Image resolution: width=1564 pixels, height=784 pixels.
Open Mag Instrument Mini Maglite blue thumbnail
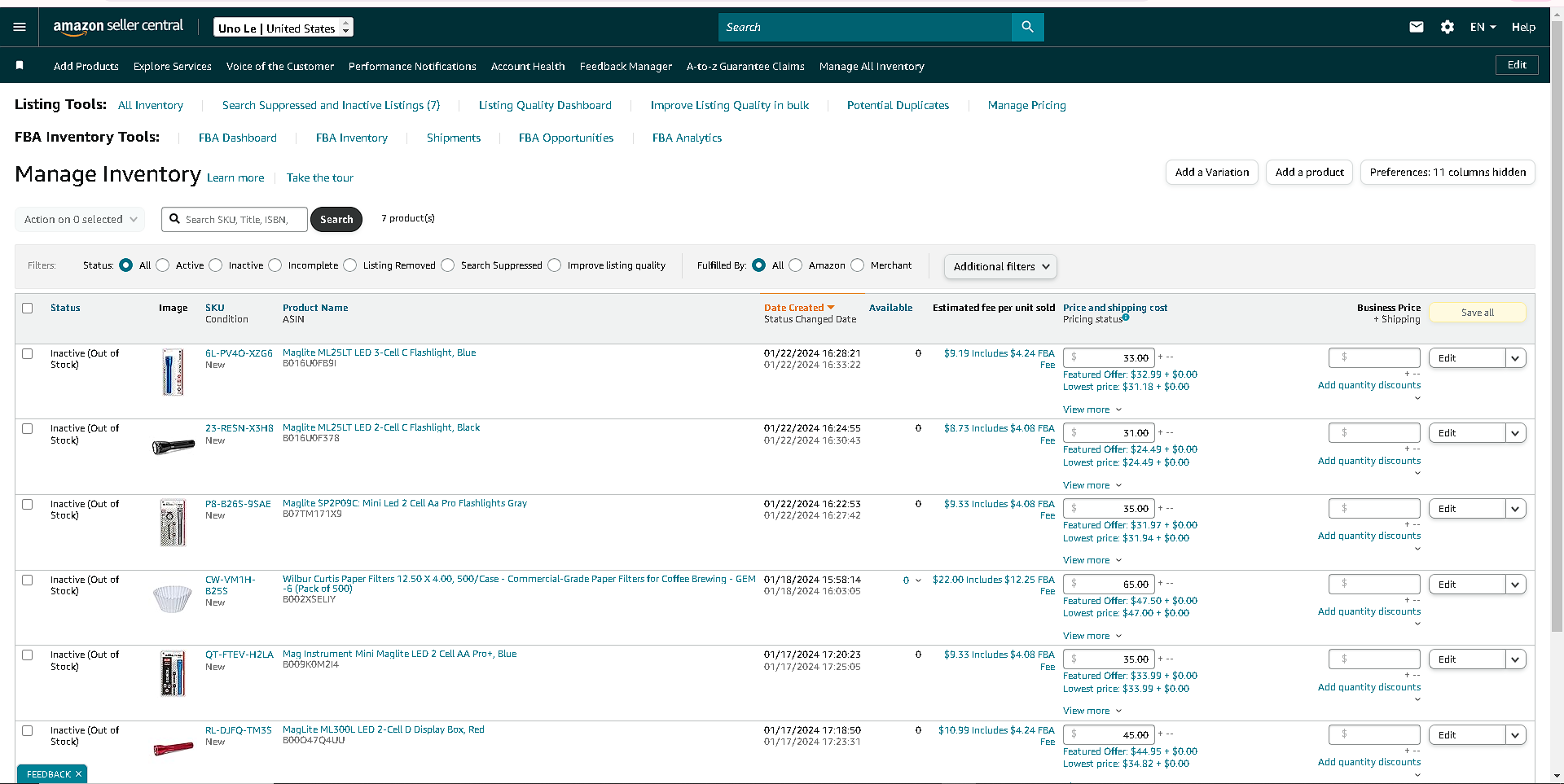pyautogui.click(x=173, y=674)
